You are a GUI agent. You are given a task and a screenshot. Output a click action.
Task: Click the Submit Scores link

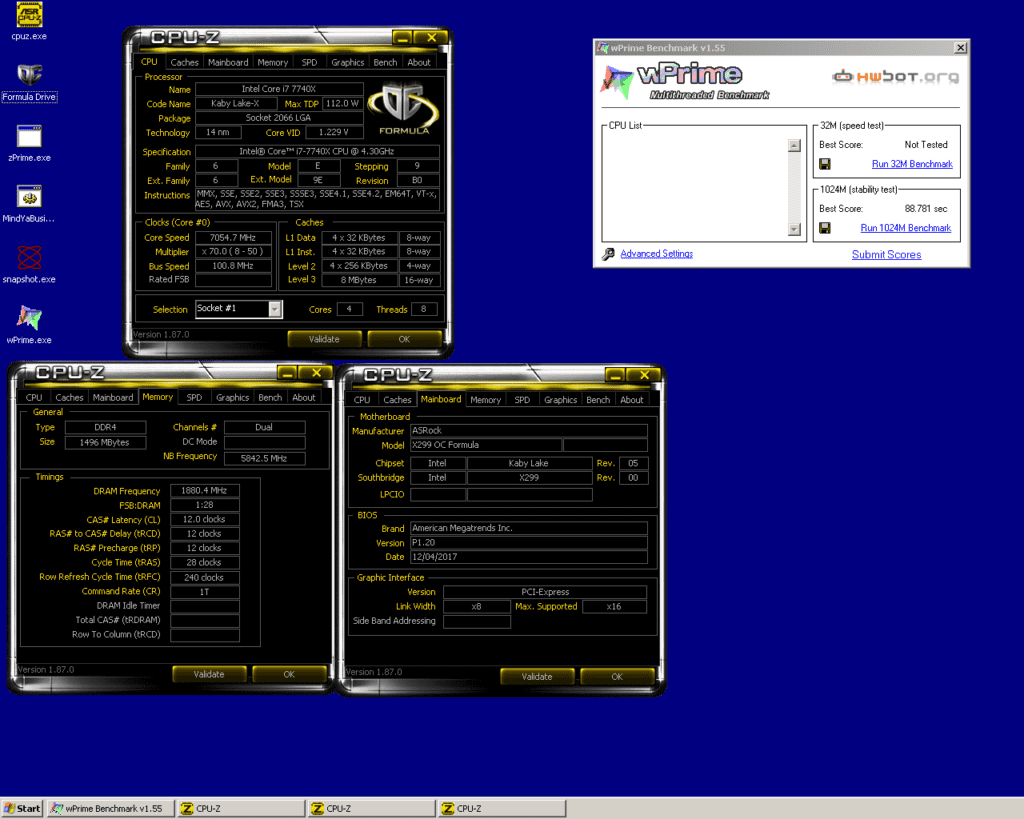[x=886, y=255]
